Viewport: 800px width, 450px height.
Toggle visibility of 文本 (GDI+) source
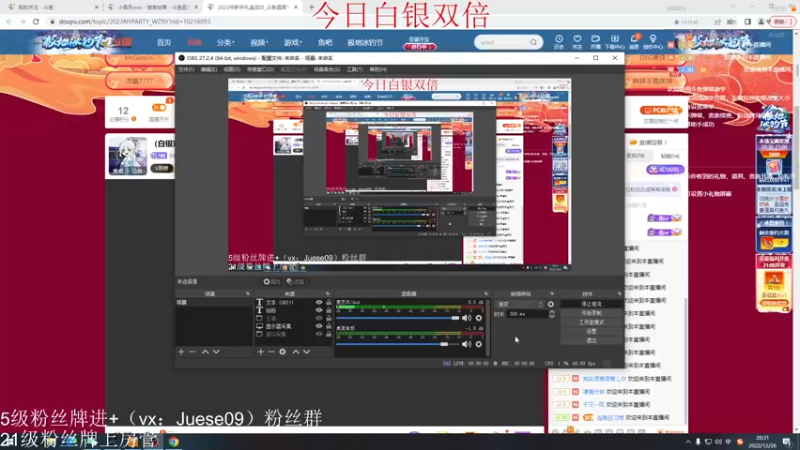tap(319, 303)
